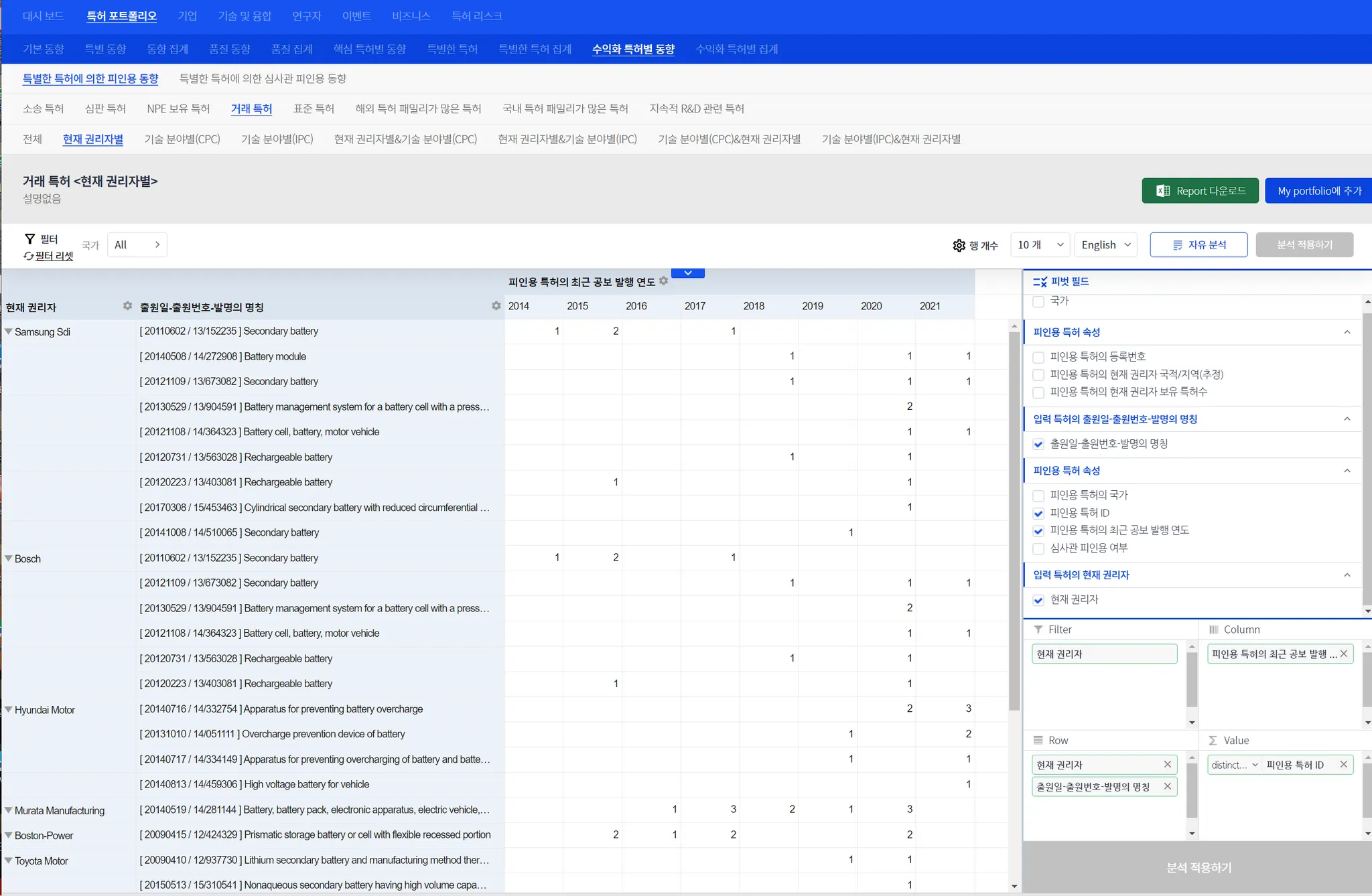Remove 피인용 특허 ID from Value area
Image resolution: width=1372 pixels, height=896 pixels.
[x=1343, y=765]
